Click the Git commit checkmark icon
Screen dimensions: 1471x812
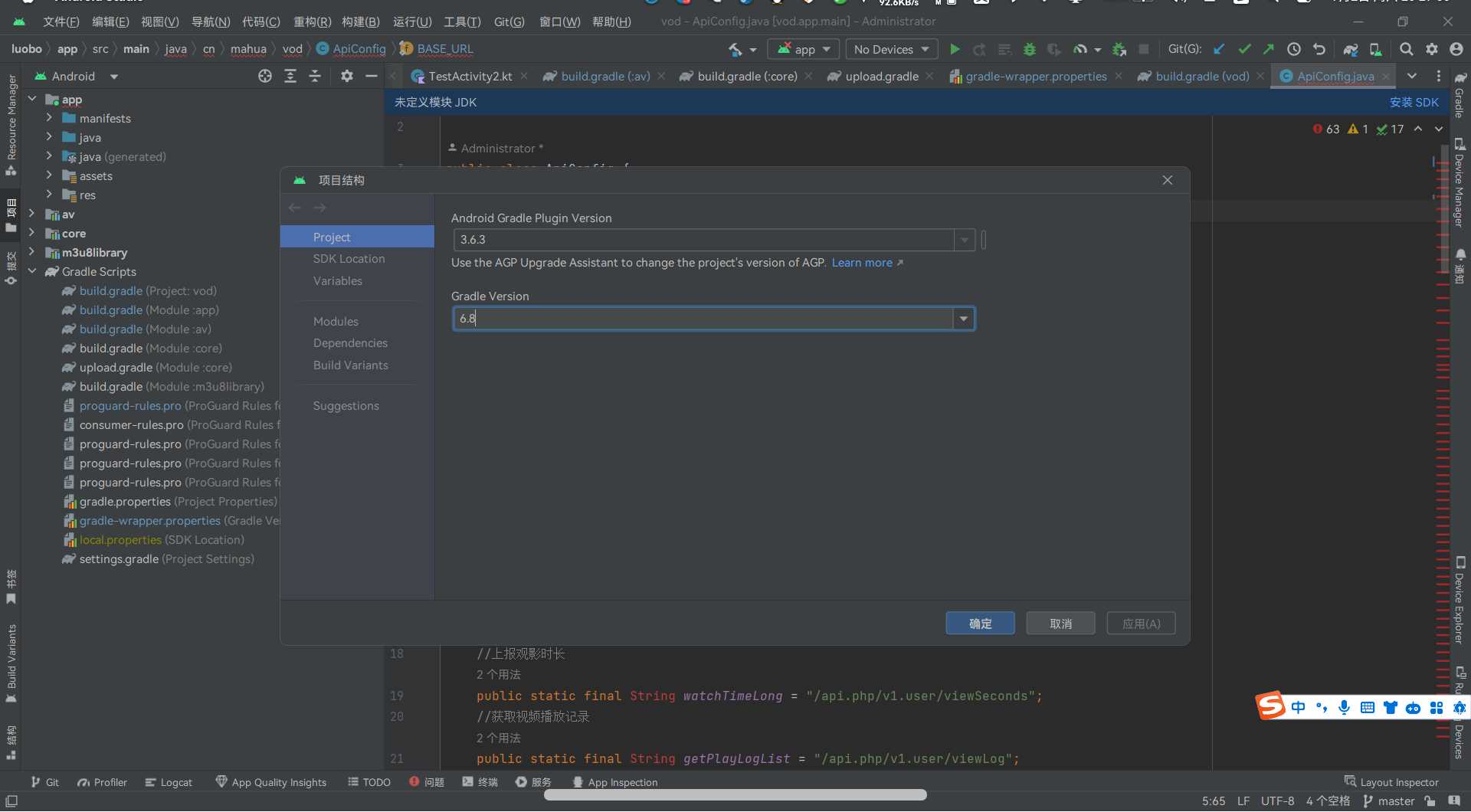click(x=1244, y=50)
